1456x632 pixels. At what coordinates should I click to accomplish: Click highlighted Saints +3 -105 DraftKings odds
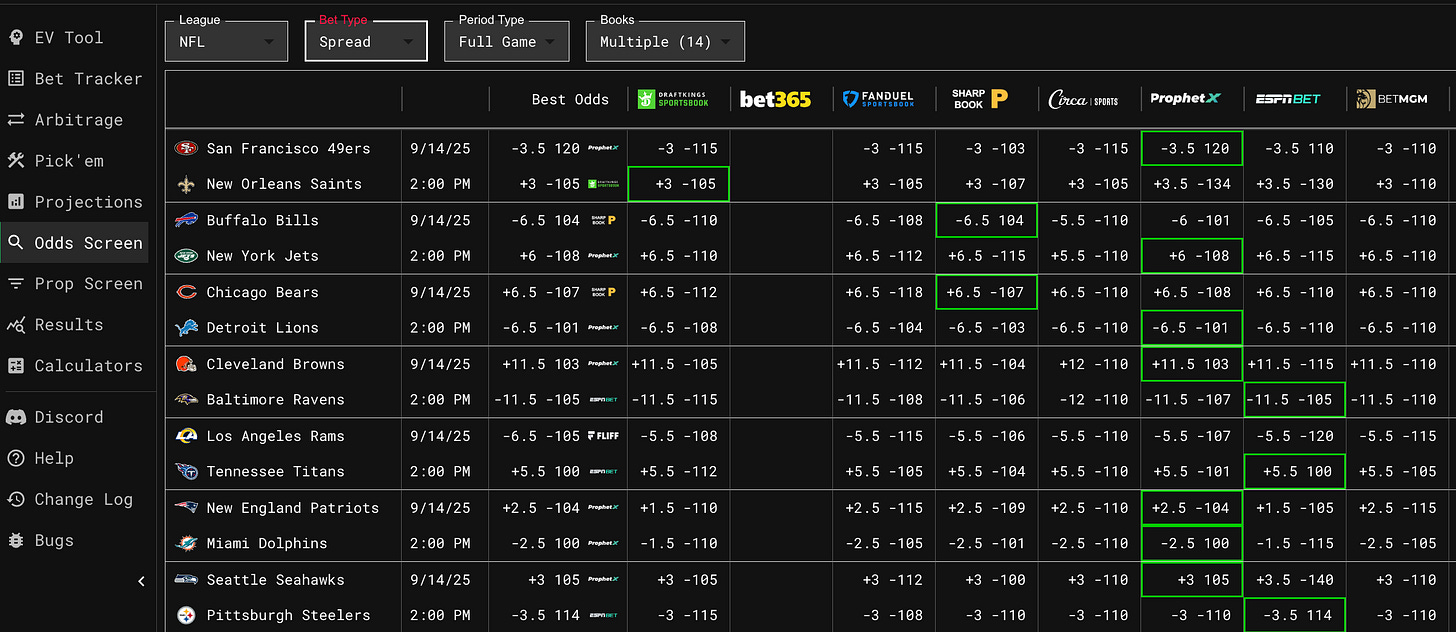coord(679,184)
